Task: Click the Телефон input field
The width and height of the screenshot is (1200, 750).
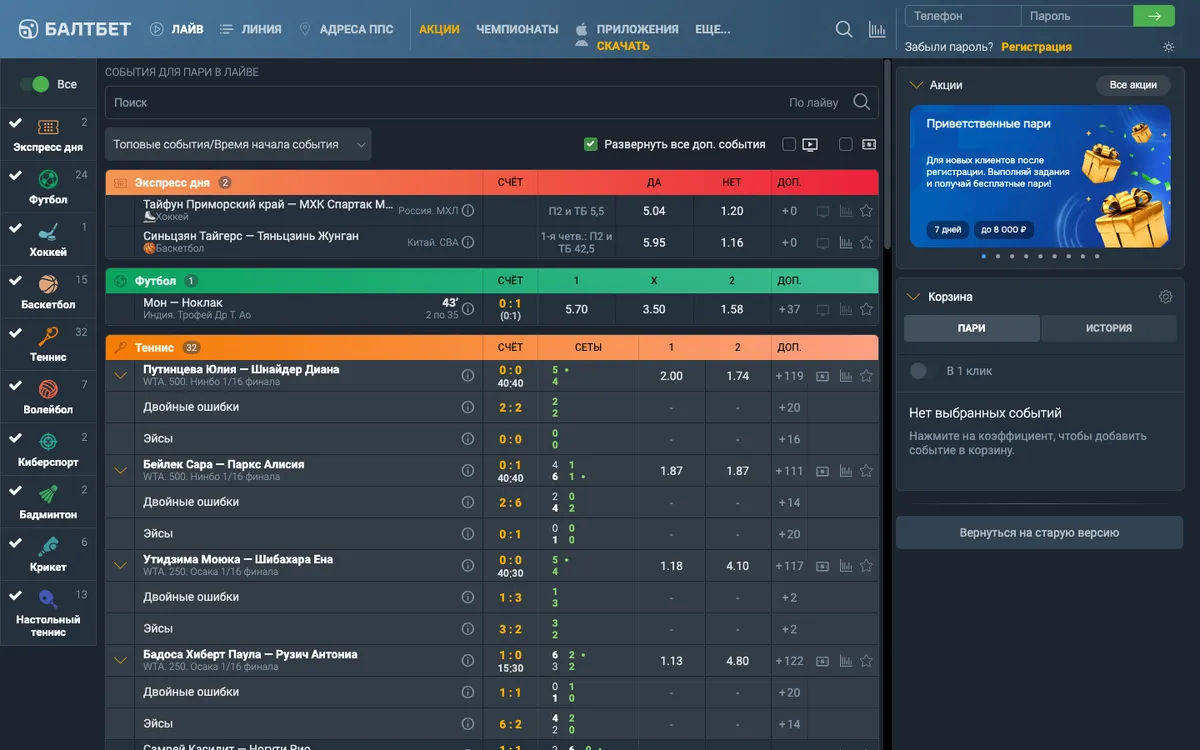Action: pos(963,16)
